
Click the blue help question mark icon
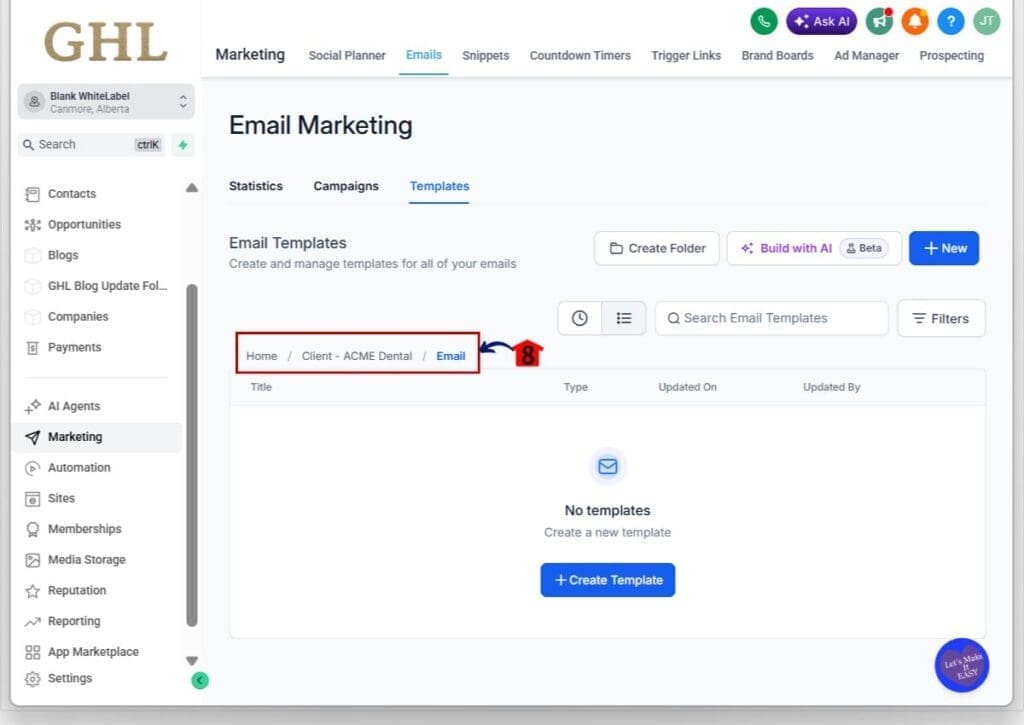coord(950,21)
